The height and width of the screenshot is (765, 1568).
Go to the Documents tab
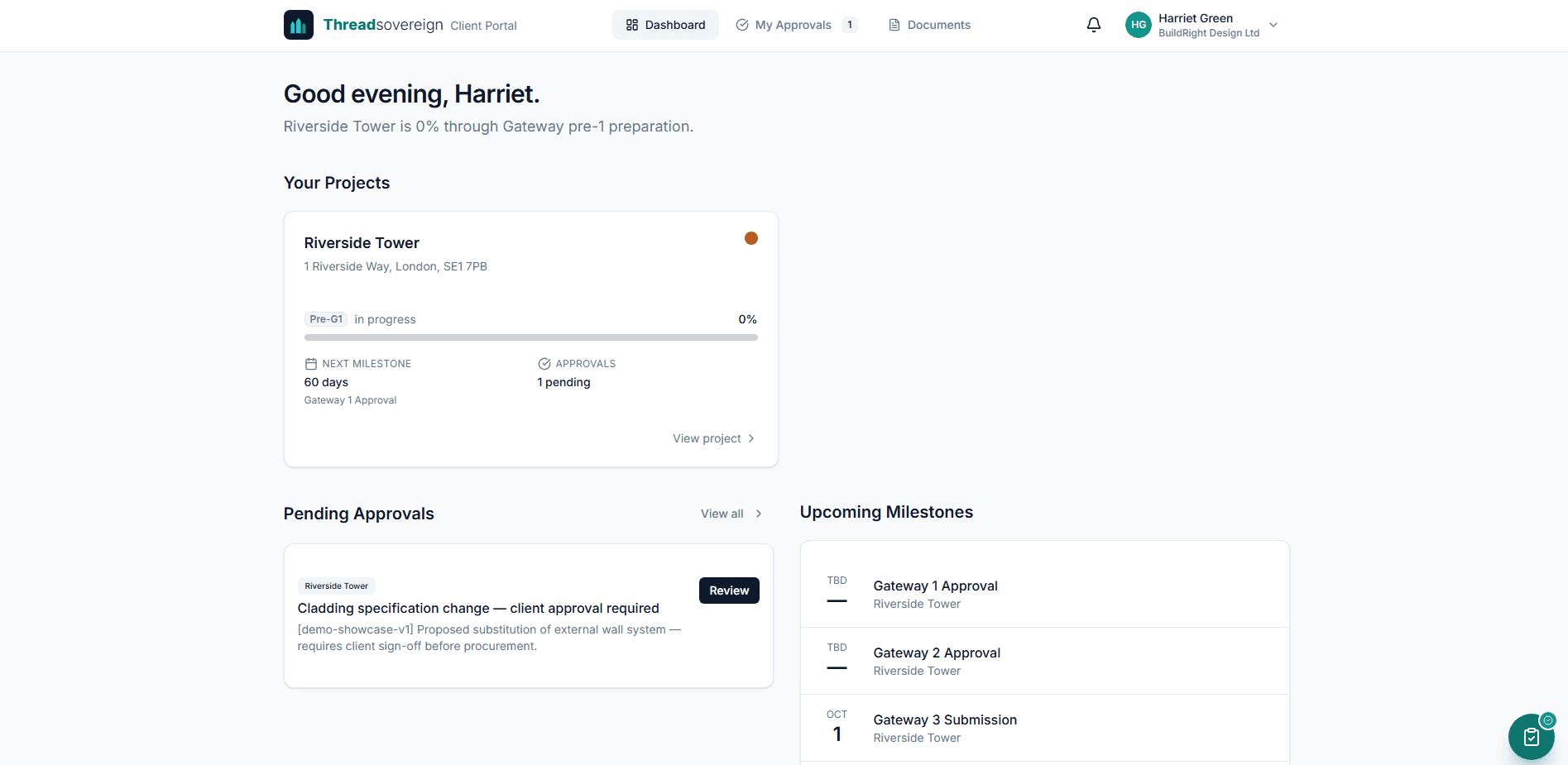click(929, 25)
